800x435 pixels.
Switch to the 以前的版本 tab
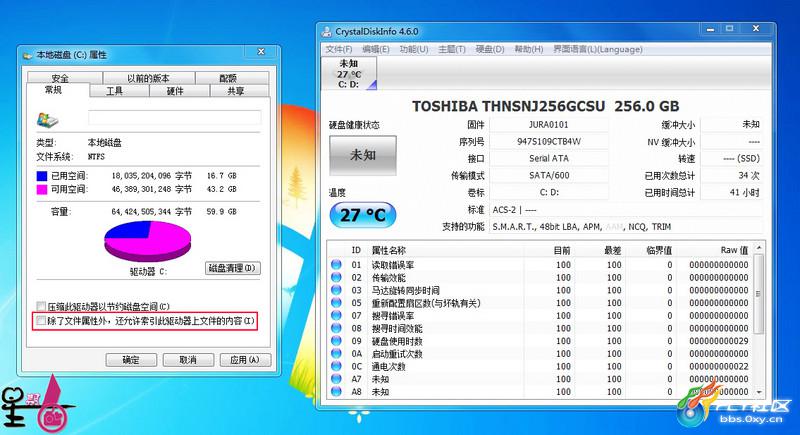[148, 78]
